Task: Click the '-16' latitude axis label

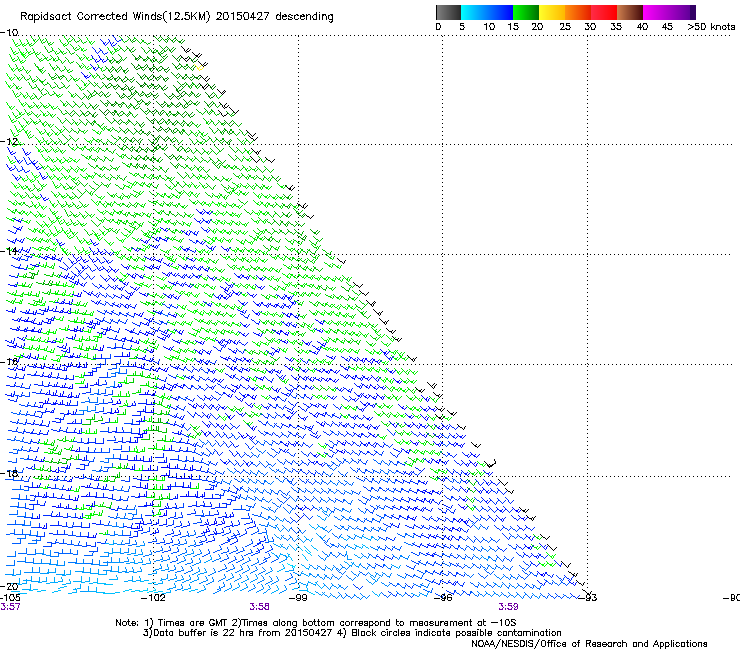Action: (x=9, y=362)
